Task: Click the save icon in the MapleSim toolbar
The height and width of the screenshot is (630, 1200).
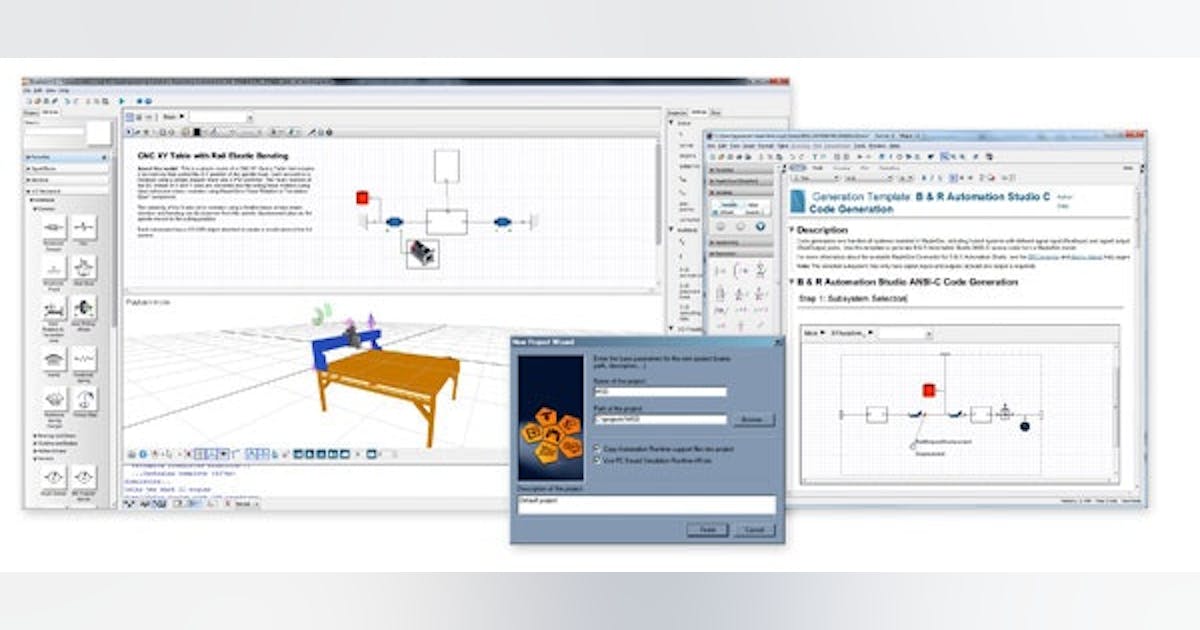Action: pos(46,100)
